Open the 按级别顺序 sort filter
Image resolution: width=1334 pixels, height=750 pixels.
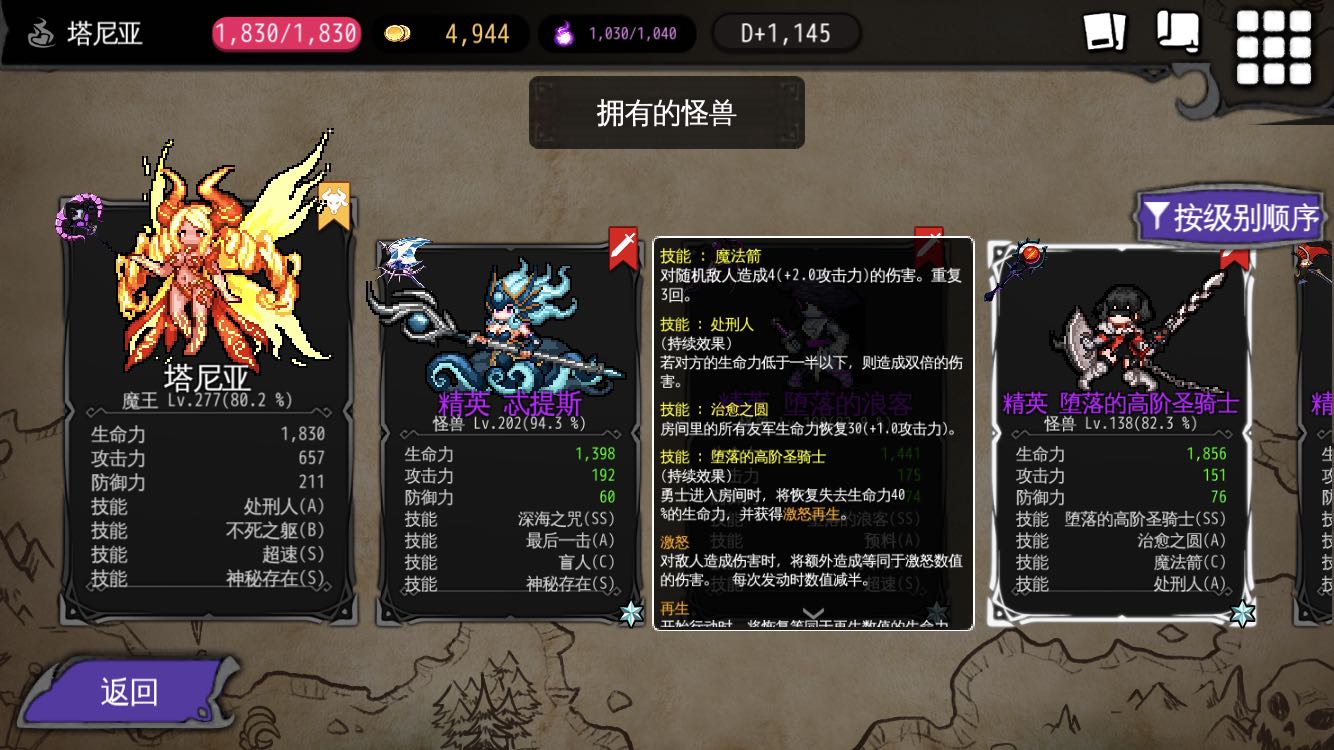pos(1232,217)
